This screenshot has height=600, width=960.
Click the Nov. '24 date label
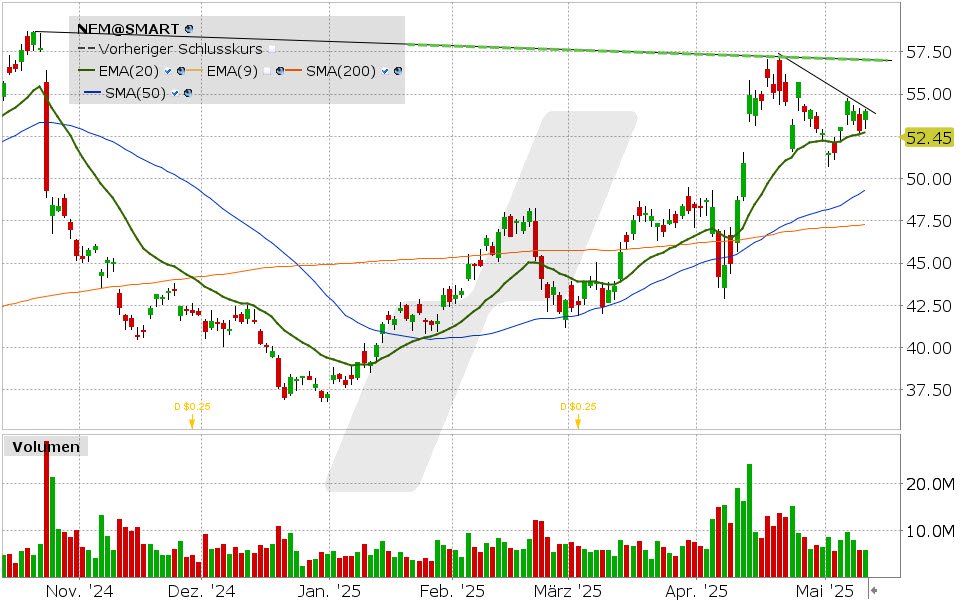(x=80, y=591)
